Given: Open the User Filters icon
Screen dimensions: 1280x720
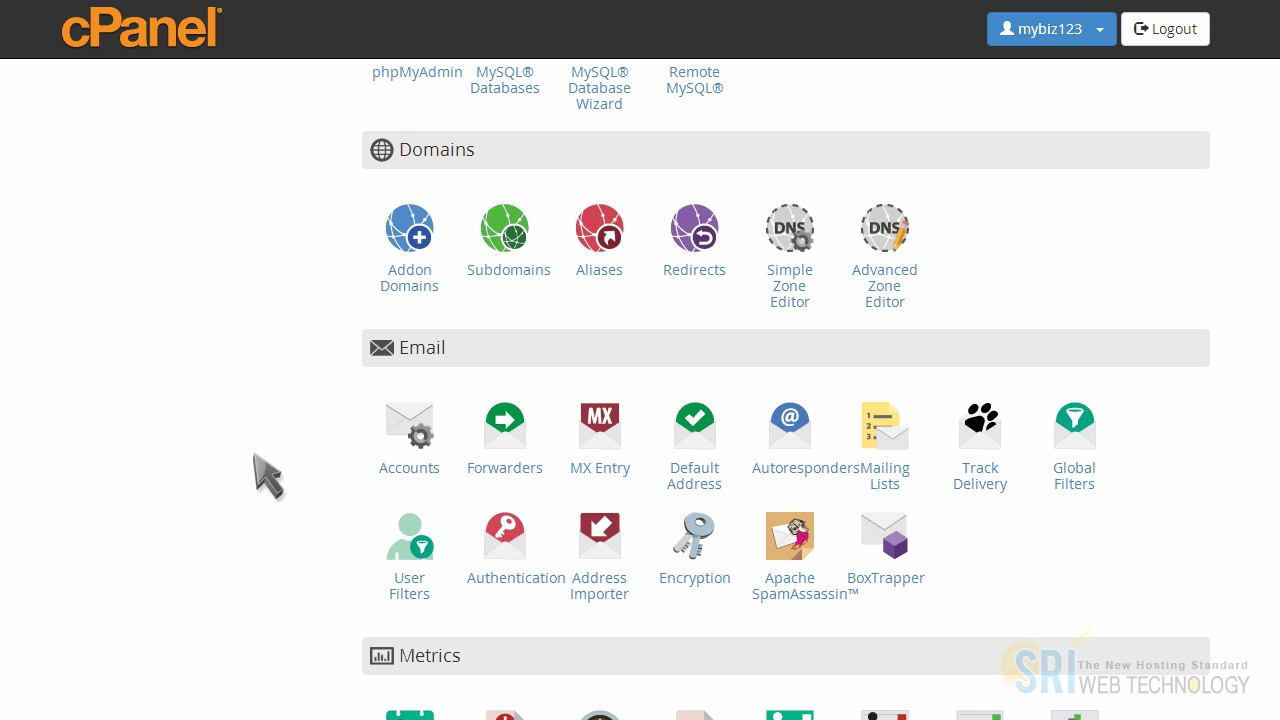Looking at the screenshot, I should pyautogui.click(x=409, y=537).
